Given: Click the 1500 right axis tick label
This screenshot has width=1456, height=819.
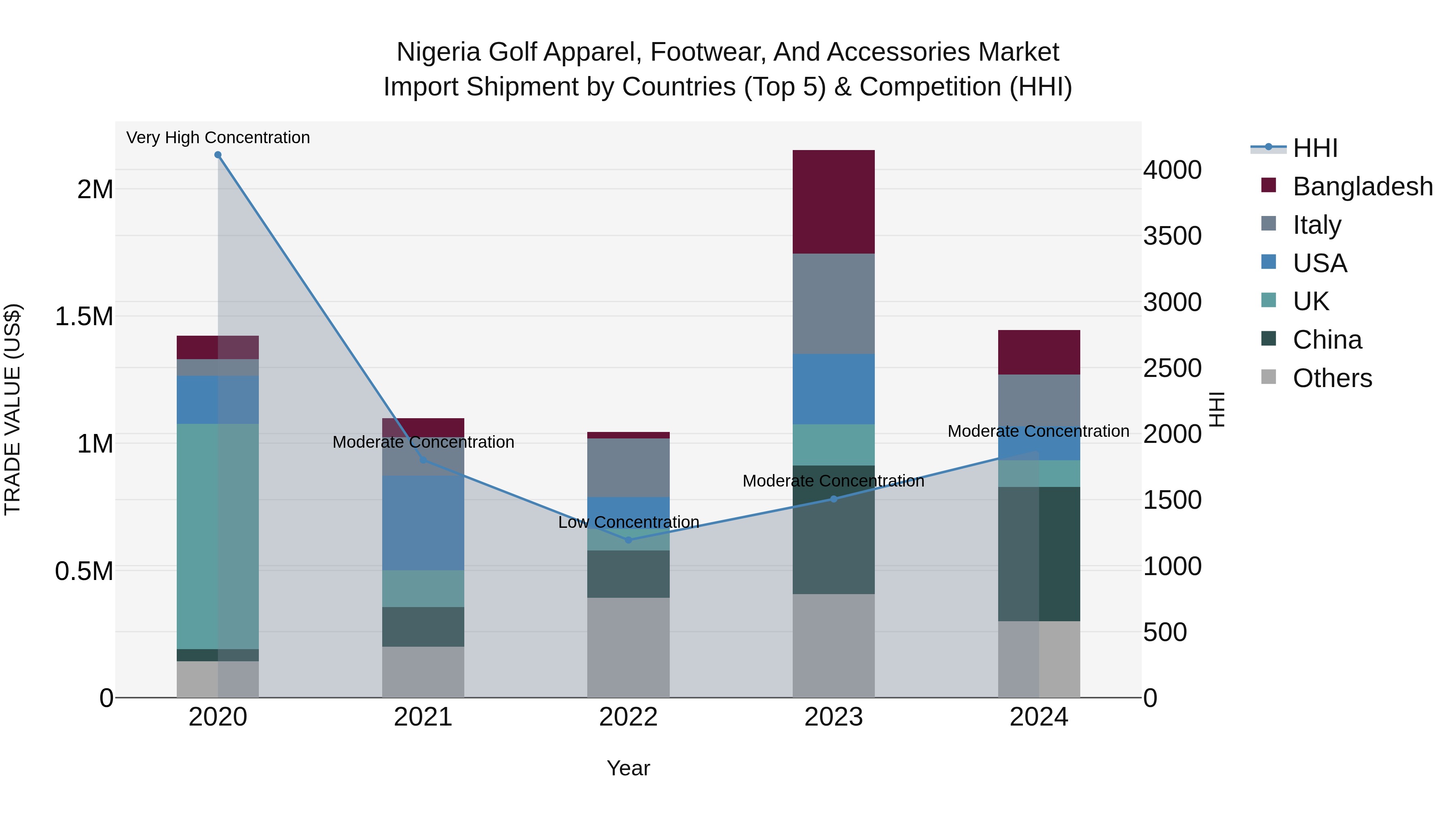Looking at the screenshot, I should (1172, 499).
